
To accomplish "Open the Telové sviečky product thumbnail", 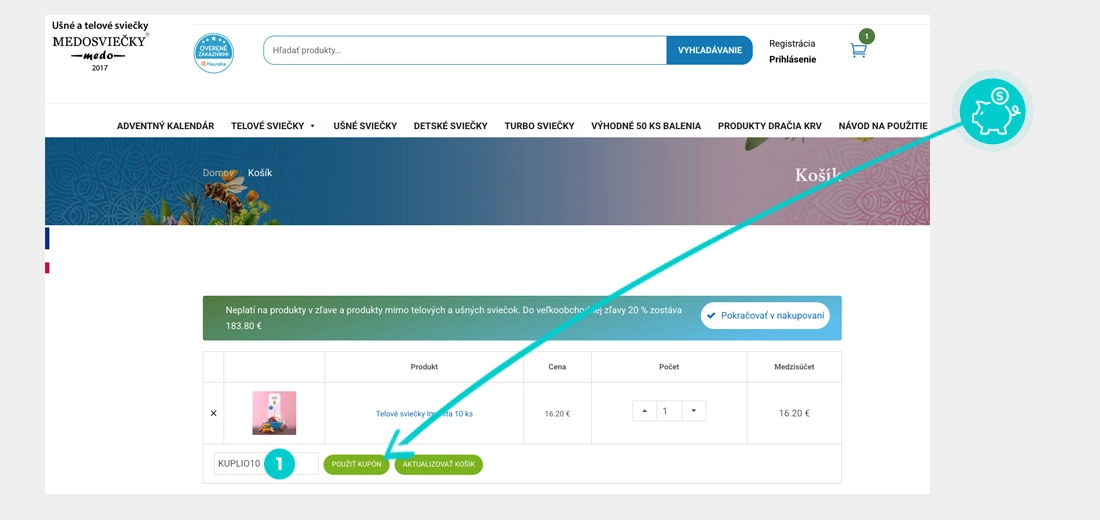I will coord(274,413).
